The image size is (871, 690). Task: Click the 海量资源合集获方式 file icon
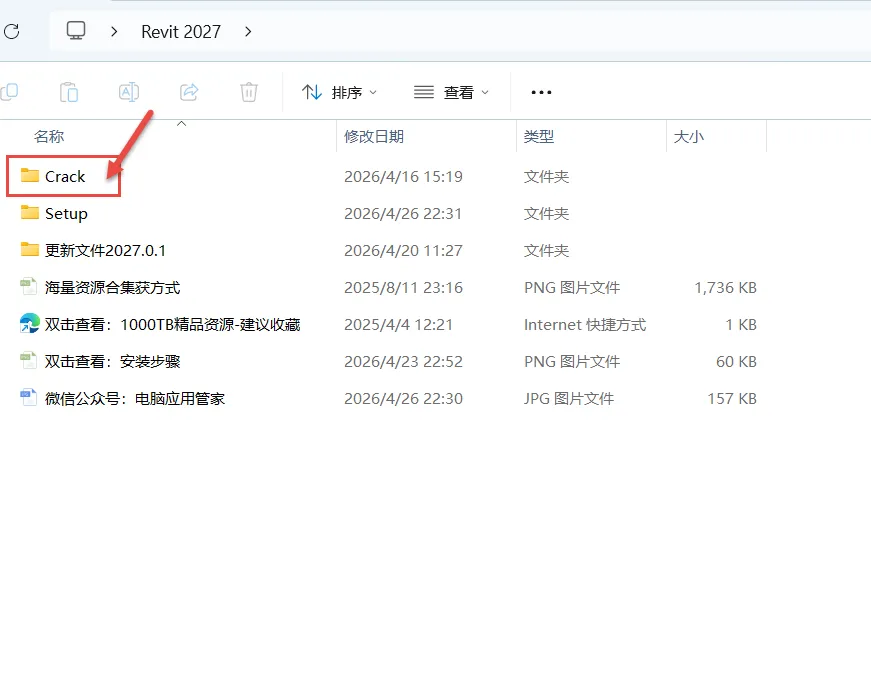28,287
